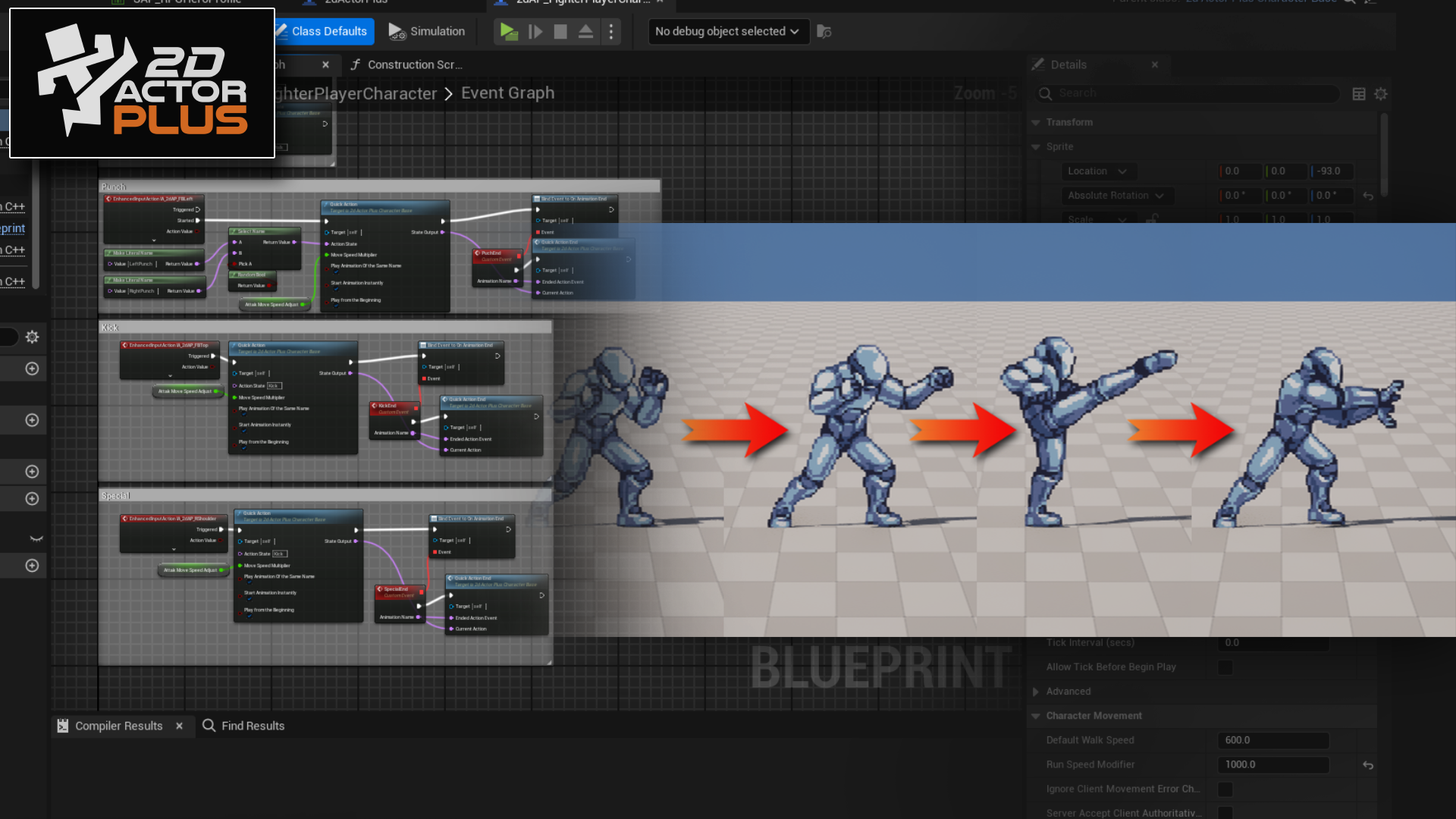Open the Details panel view options gear icon
The height and width of the screenshot is (819, 1456).
tap(1380, 93)
